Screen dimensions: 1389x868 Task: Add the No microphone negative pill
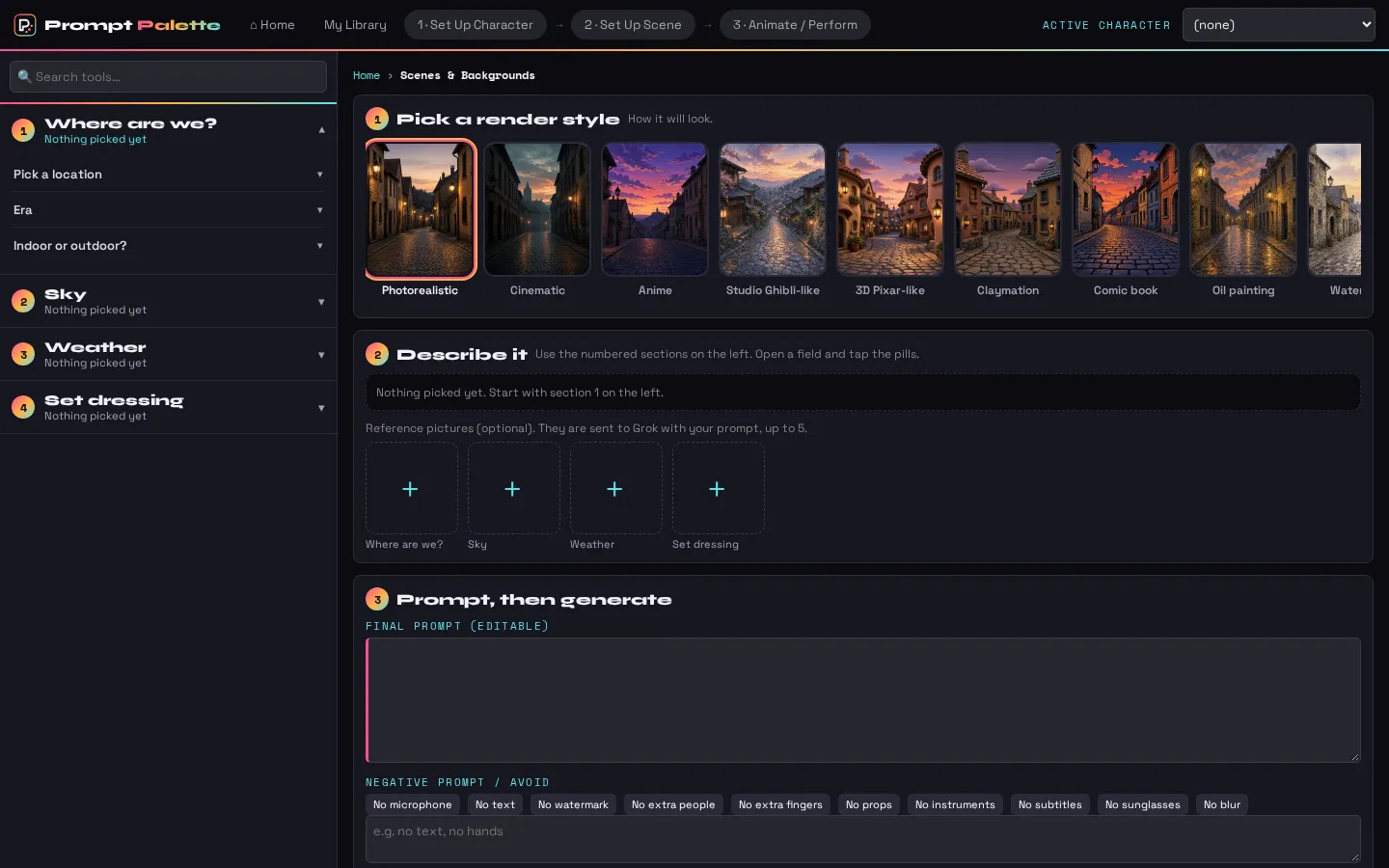(413, 804)
